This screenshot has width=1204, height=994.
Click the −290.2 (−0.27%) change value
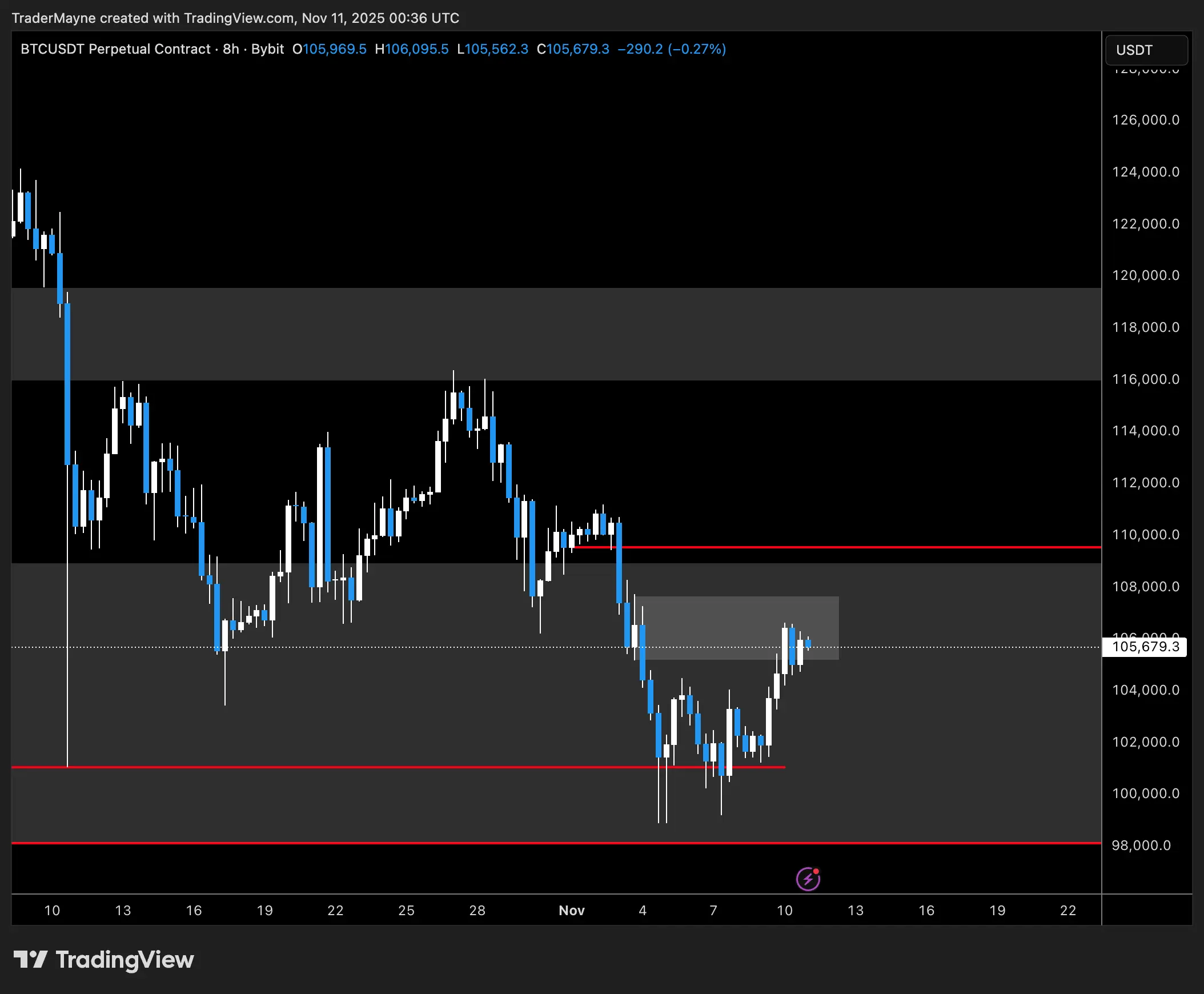pos(671,49)
